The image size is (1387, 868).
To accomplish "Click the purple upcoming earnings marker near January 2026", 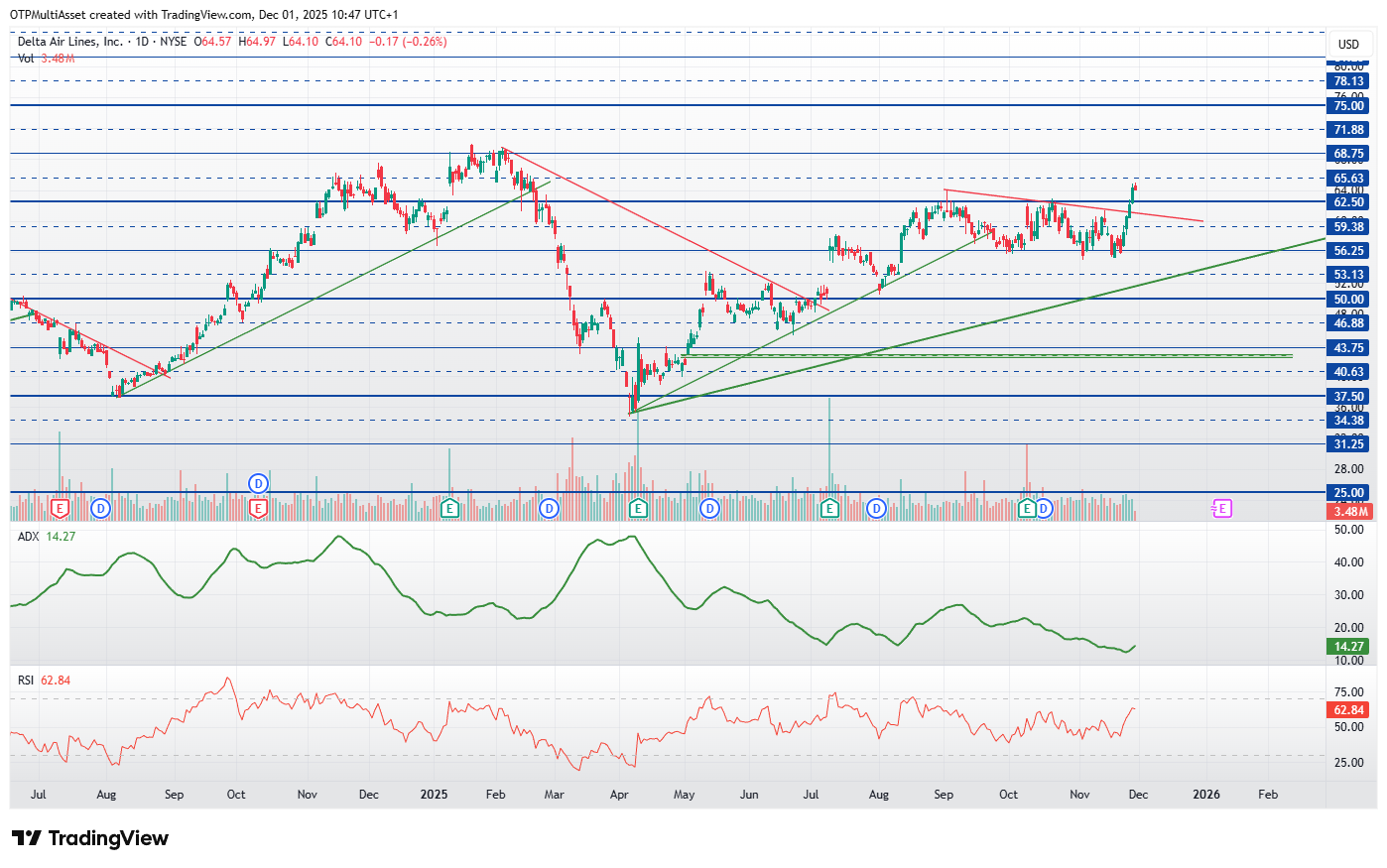I will coord(1222,509).
